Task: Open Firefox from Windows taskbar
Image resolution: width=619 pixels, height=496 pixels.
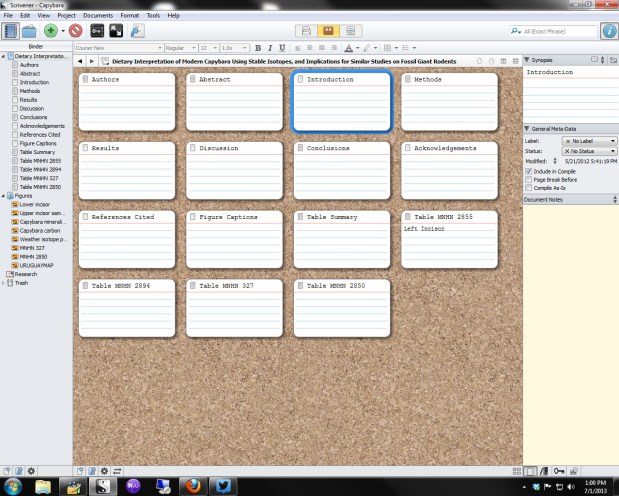Action: pos(193,486)
